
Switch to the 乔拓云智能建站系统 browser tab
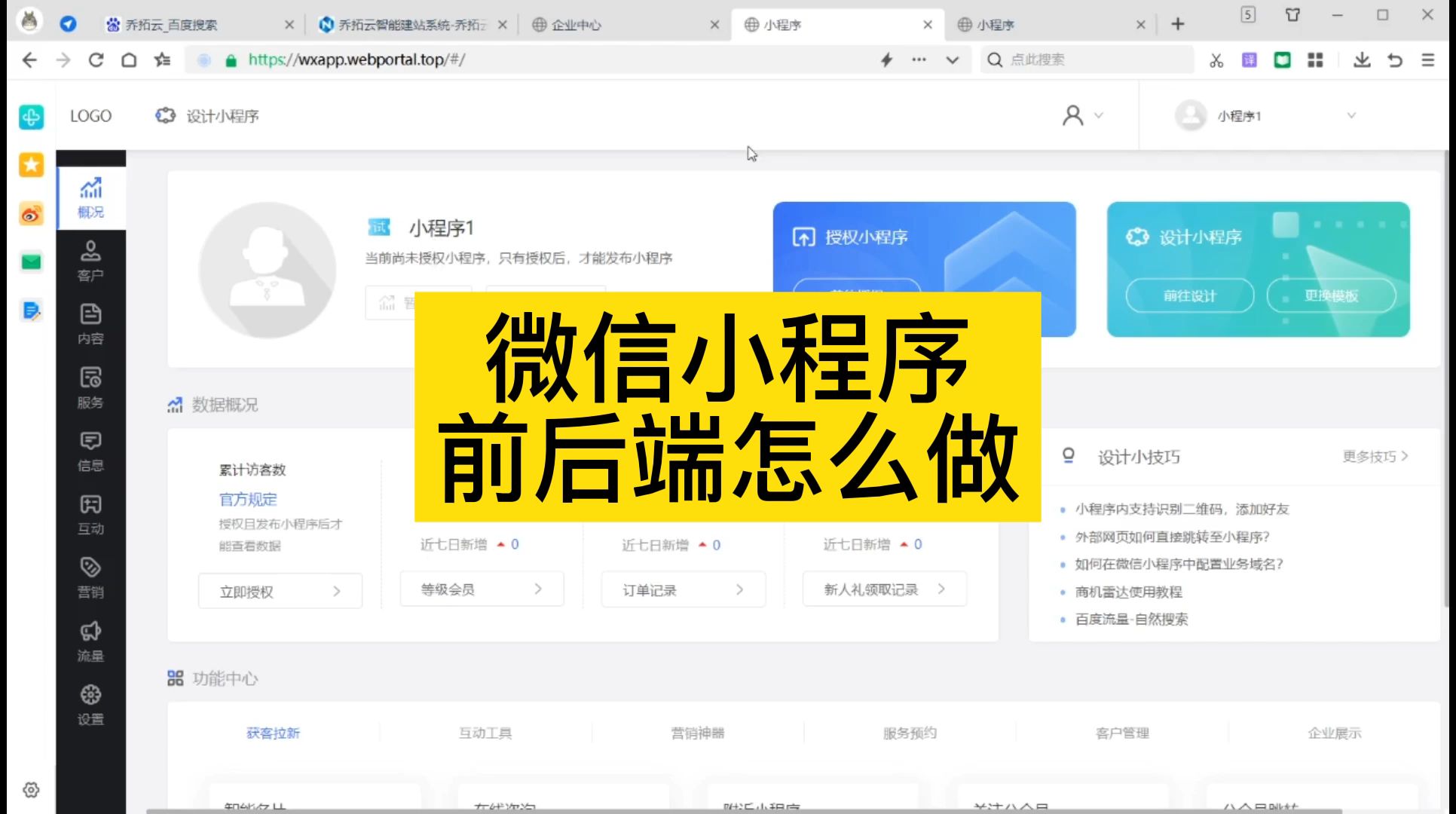click(411, 25)
